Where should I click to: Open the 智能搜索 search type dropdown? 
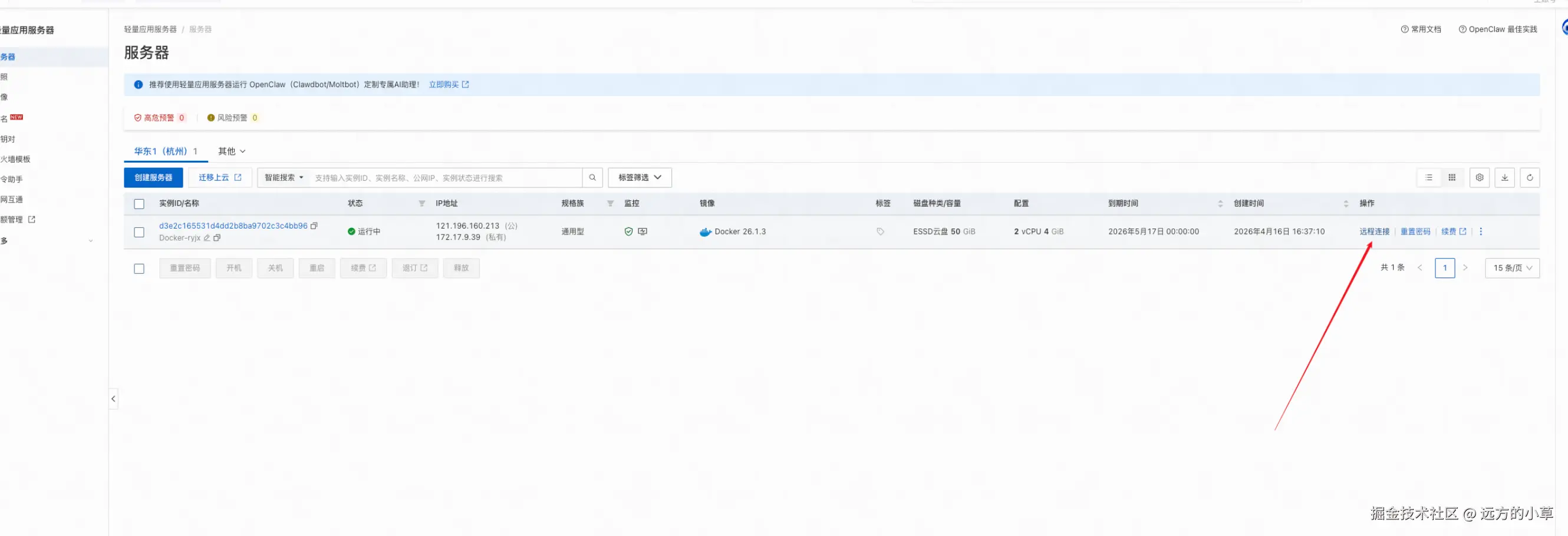coord(284,178)
